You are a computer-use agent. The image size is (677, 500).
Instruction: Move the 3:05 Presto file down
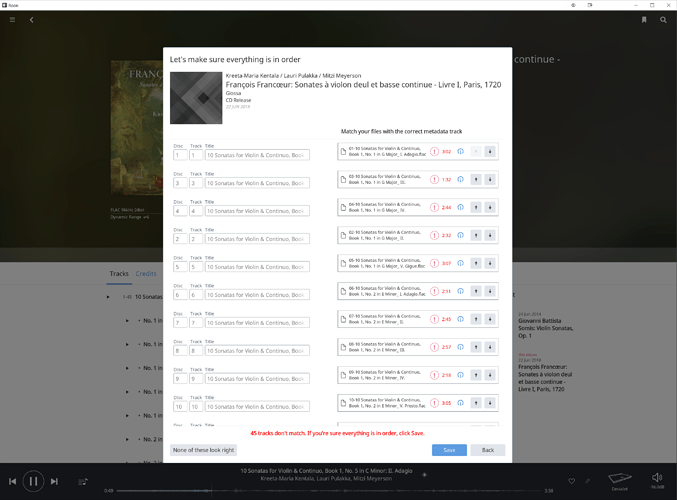pos(490,403)
